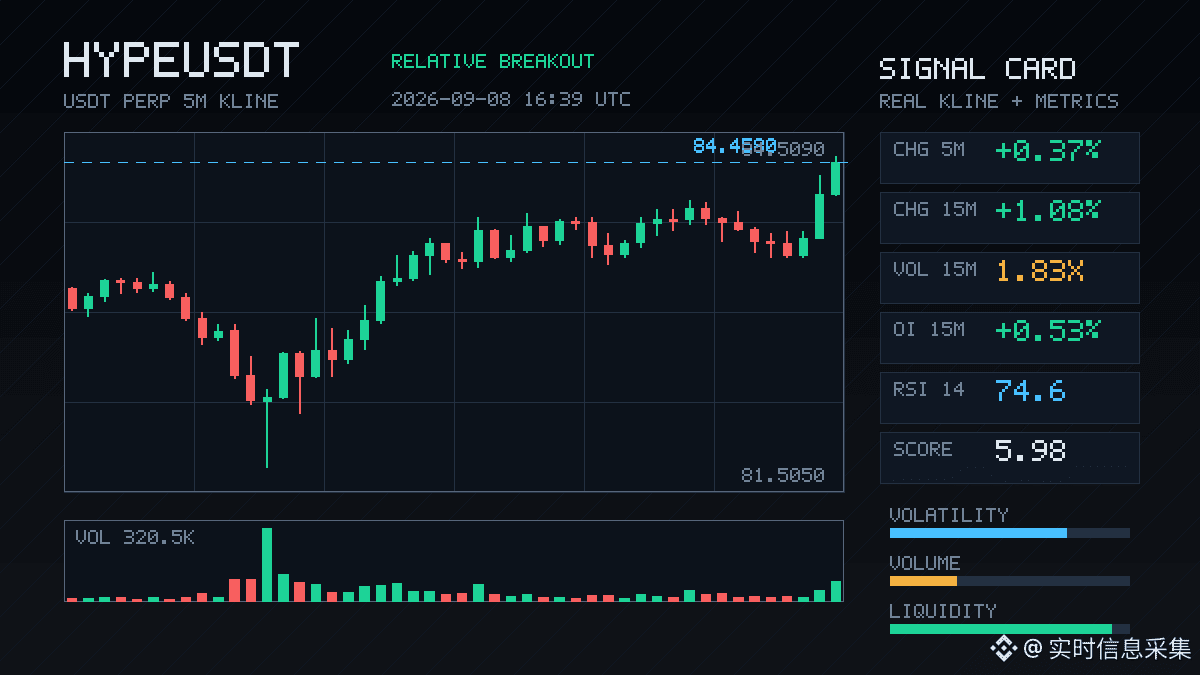Viewport: 1200px width, 675px height.
Task: Click the tallest volume bar in histogram
Action: (267, 564)
